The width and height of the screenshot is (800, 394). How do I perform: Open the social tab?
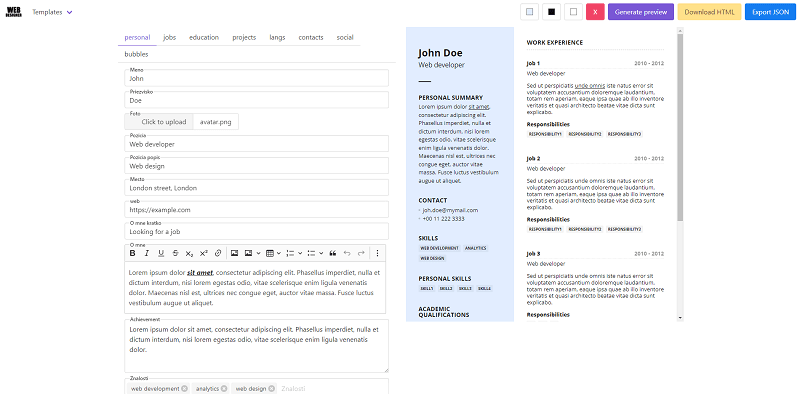345,37
